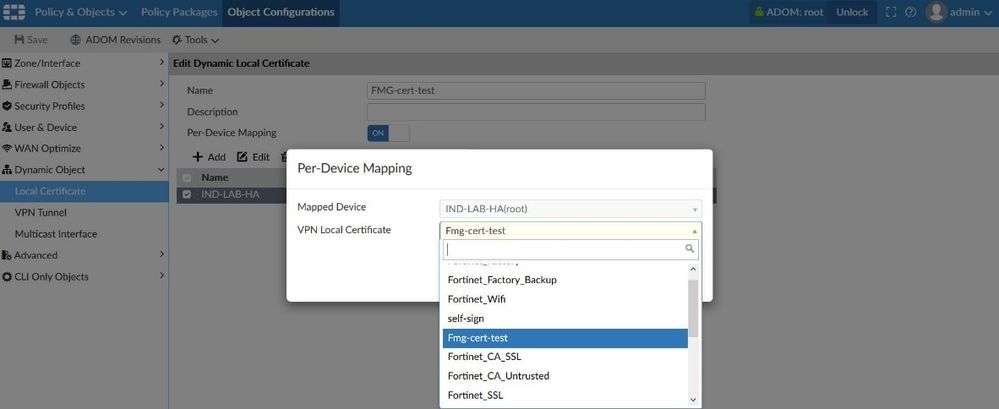Collapse the VPN Local Certificate dropdown
The width and height of the screenshot is (999, 409).
coord(694,230)
